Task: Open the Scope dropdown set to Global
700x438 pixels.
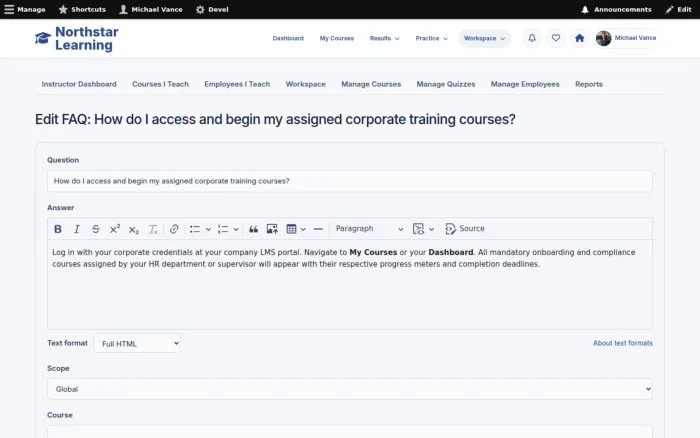Action: pos(350,389)
